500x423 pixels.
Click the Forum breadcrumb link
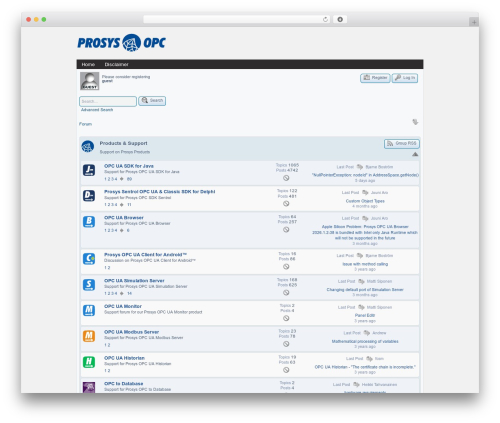85,124
